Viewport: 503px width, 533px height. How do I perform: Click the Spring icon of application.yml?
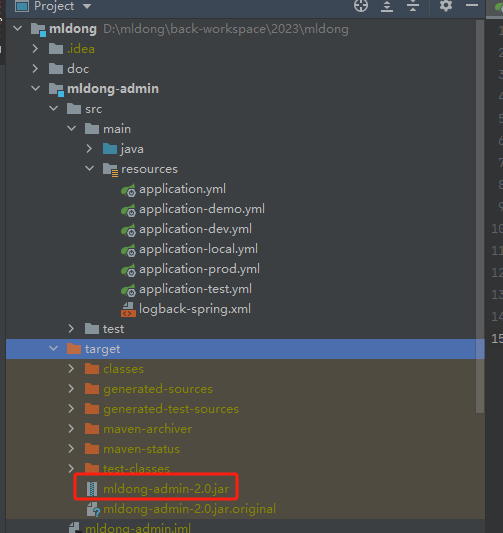(128, 190)
